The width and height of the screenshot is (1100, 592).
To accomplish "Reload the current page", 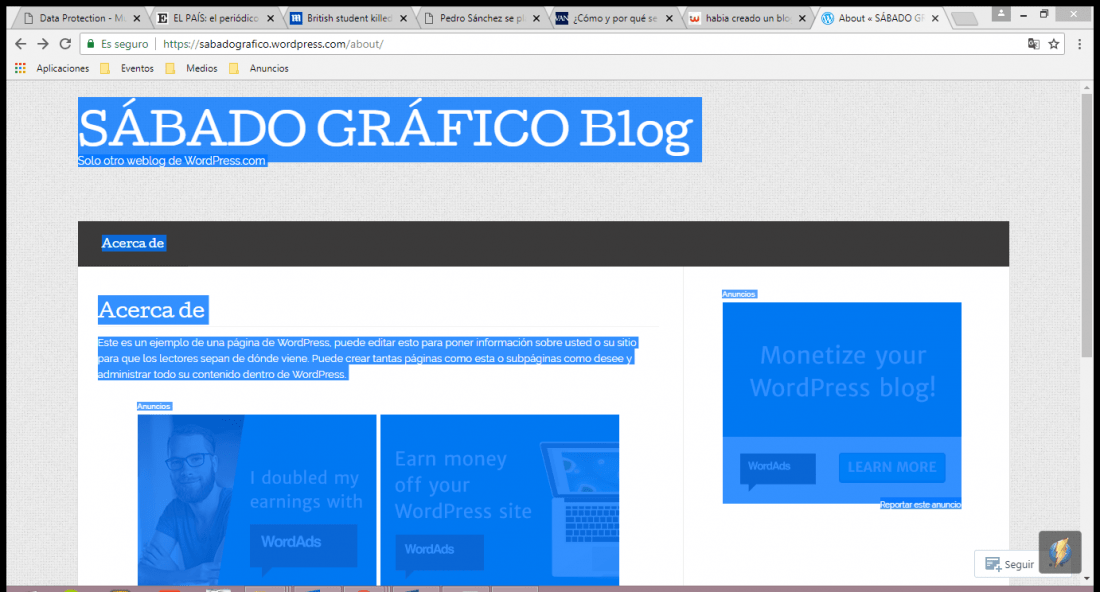I will 65,43.
